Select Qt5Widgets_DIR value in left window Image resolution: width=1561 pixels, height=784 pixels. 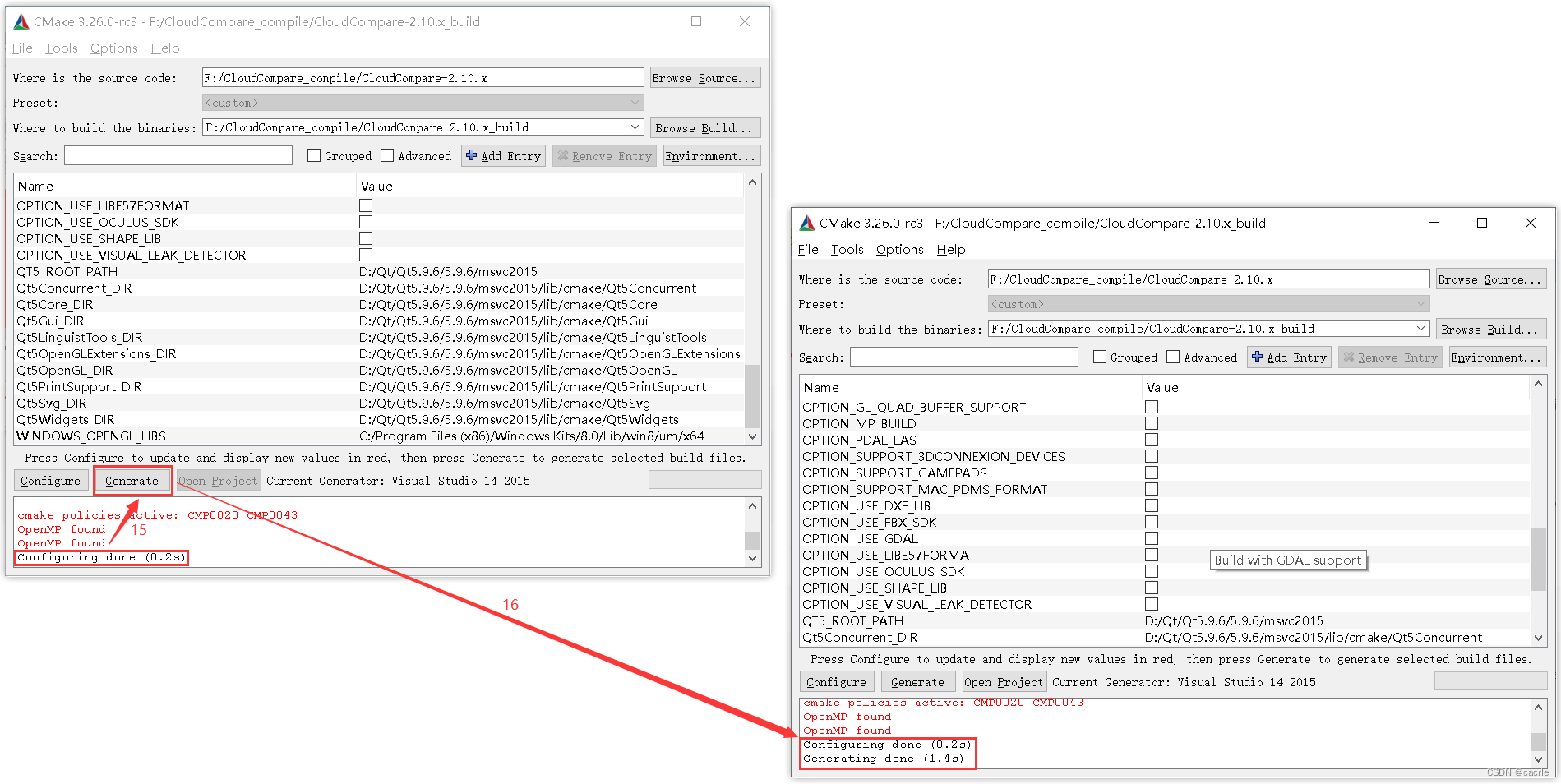[x=519, y=419]
